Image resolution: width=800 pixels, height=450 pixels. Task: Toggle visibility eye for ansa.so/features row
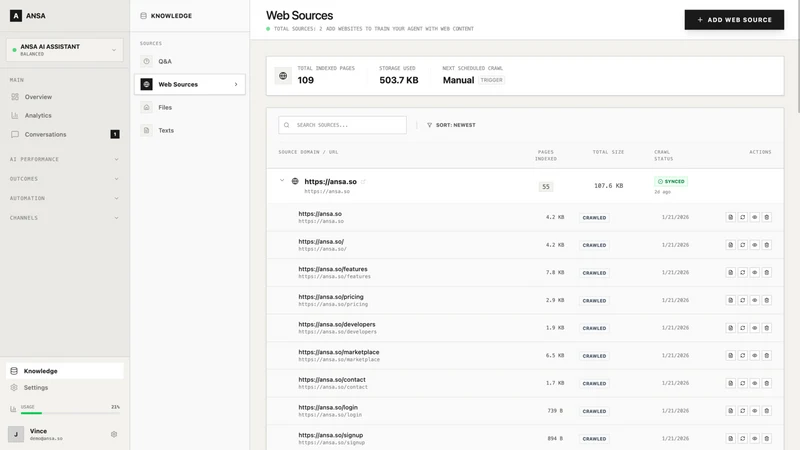click(x=755, y=272)
